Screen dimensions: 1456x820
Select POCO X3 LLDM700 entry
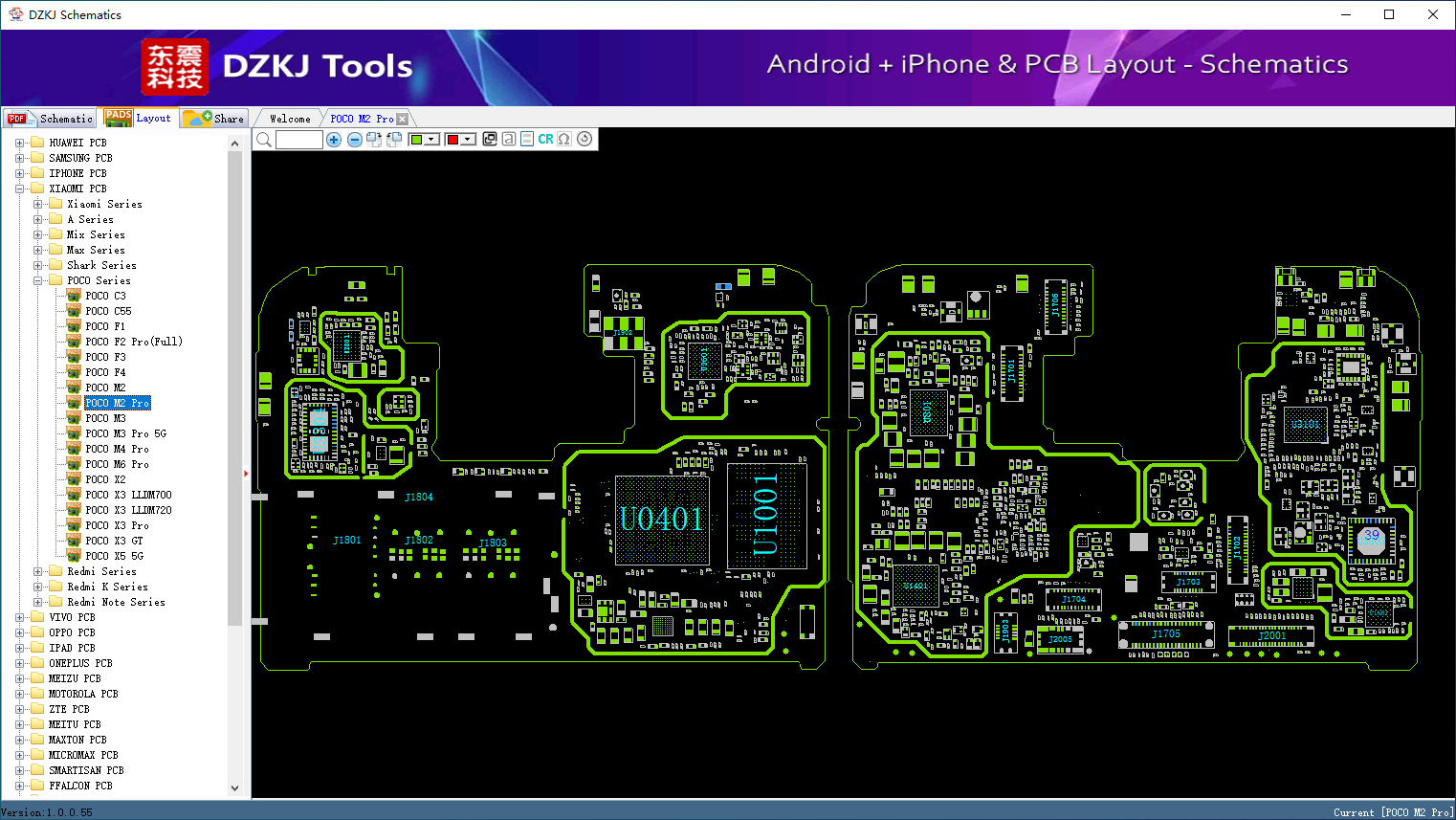point(128,495)
